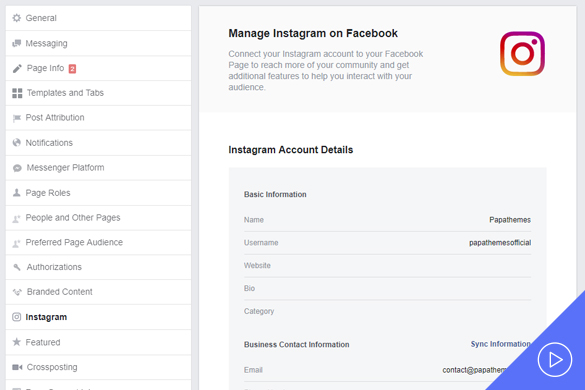Screen dimensions: 585x390
Task: Select Templates and Tabs menu item
Action: coord(98,93)
